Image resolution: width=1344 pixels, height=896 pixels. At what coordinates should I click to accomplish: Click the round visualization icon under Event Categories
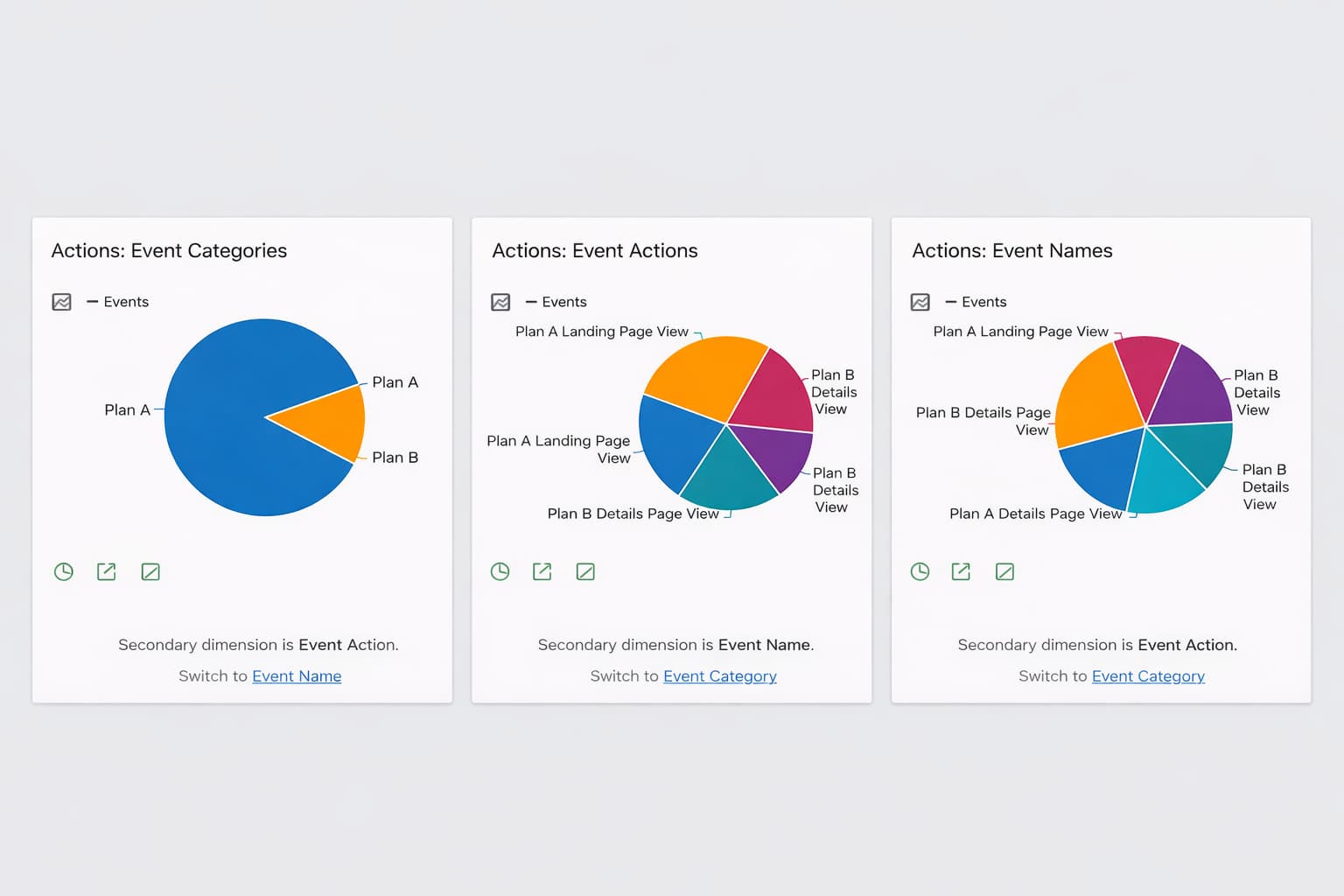tap(64, 572)
